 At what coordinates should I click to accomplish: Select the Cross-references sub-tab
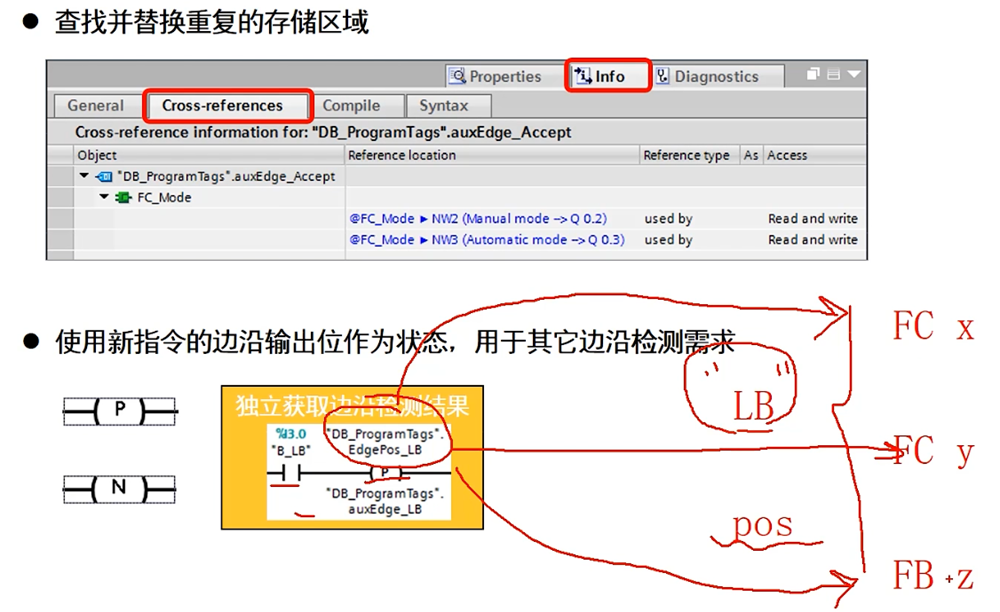pos(222,105)
